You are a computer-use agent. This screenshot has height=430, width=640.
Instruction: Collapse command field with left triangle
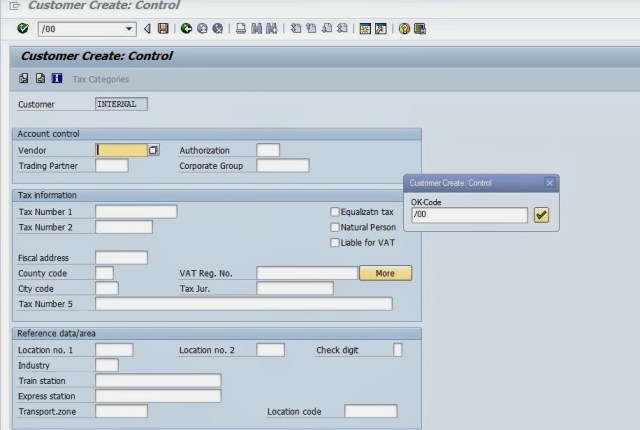point(148,29)
